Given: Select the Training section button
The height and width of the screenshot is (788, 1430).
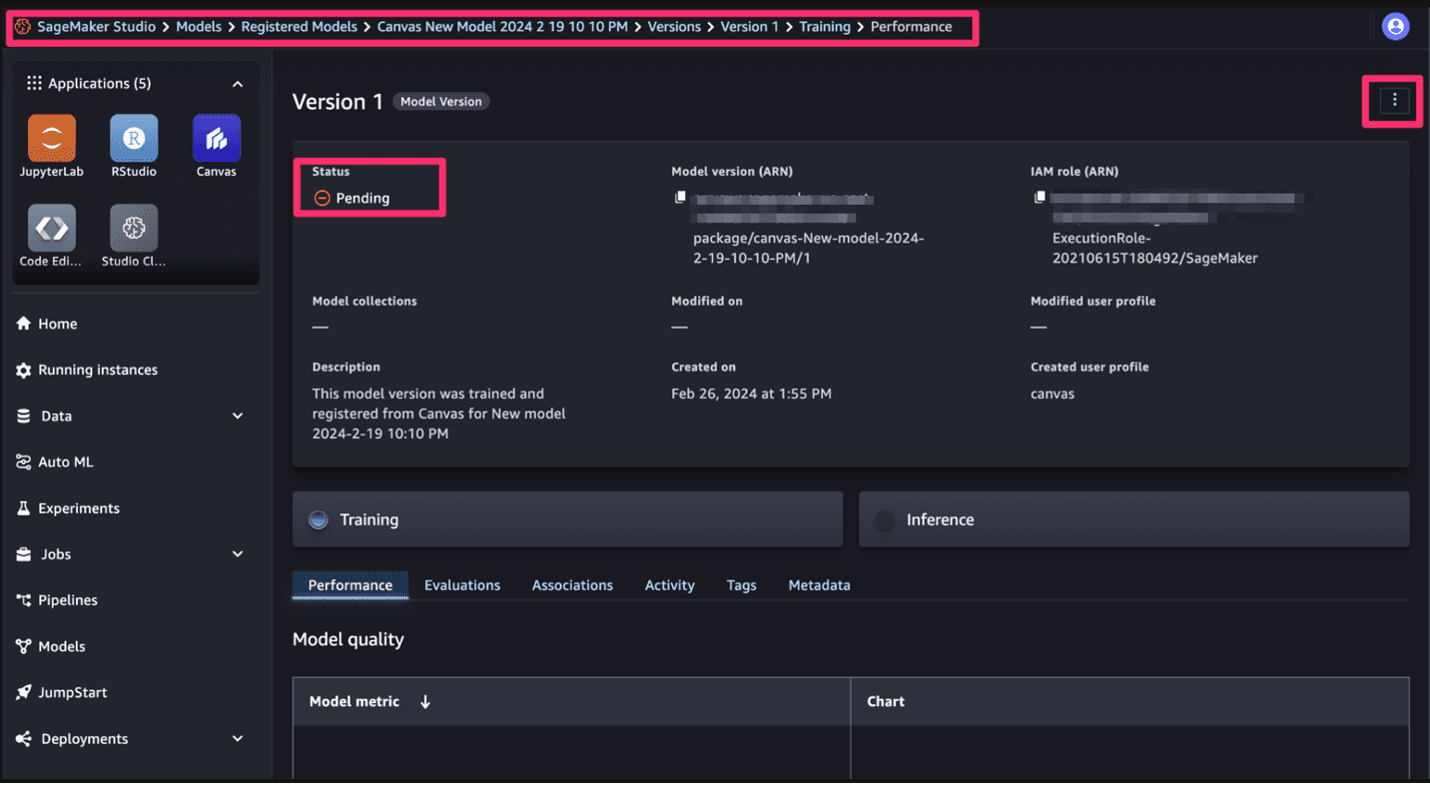Looking at the screenshot, I should coord(567,519).
